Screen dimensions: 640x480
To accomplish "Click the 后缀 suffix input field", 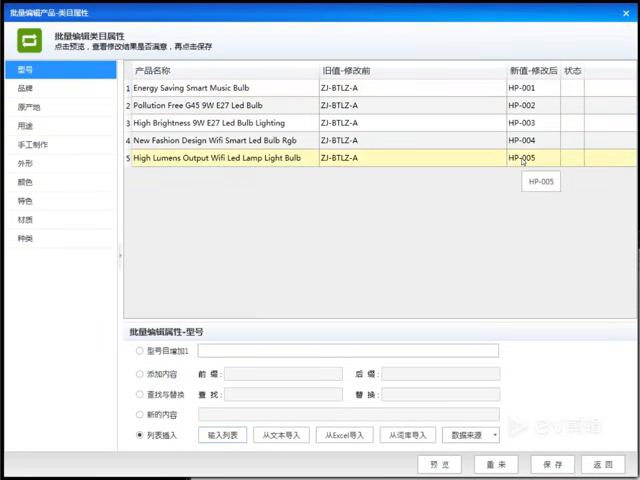I will (441, 374).
